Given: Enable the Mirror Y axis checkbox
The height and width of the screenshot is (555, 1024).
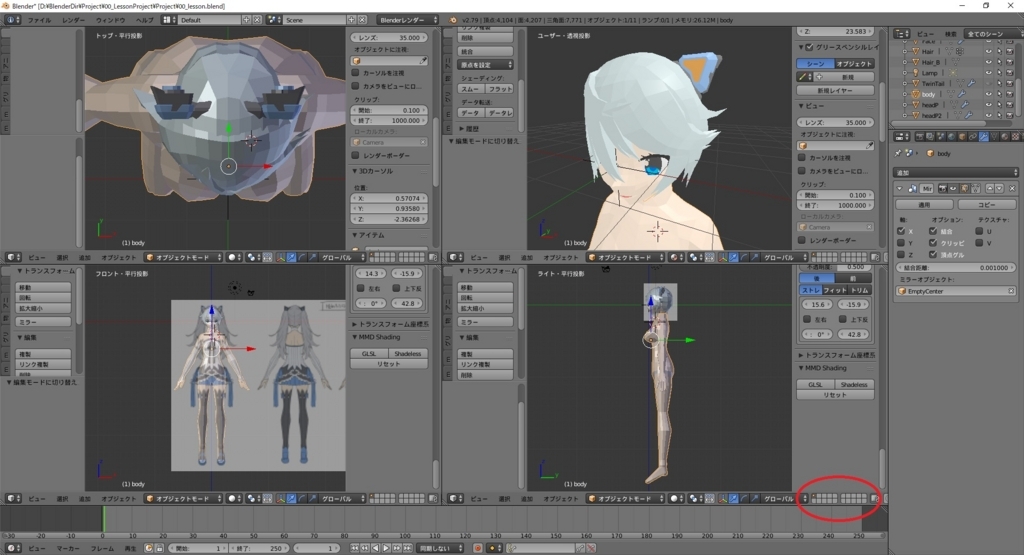Looking at the screenshot, I should coord(901,243).
